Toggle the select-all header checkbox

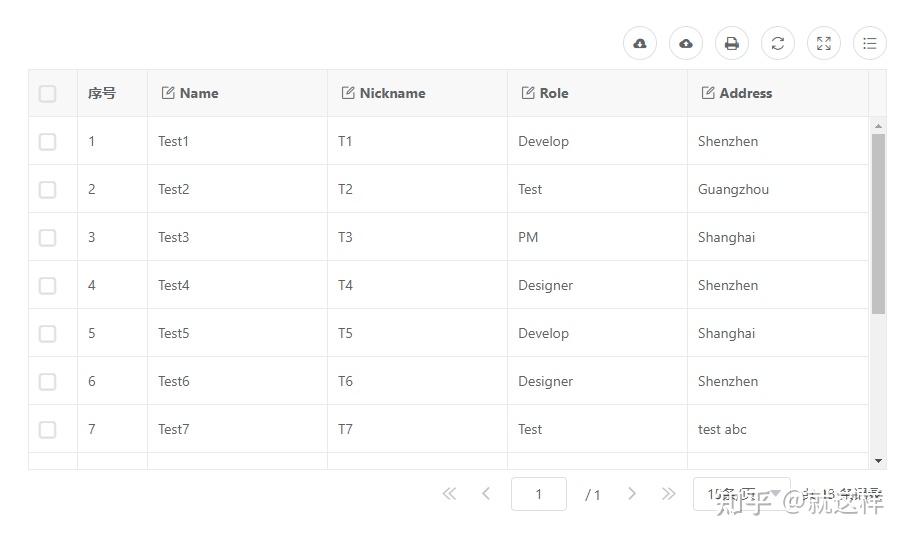48,94
